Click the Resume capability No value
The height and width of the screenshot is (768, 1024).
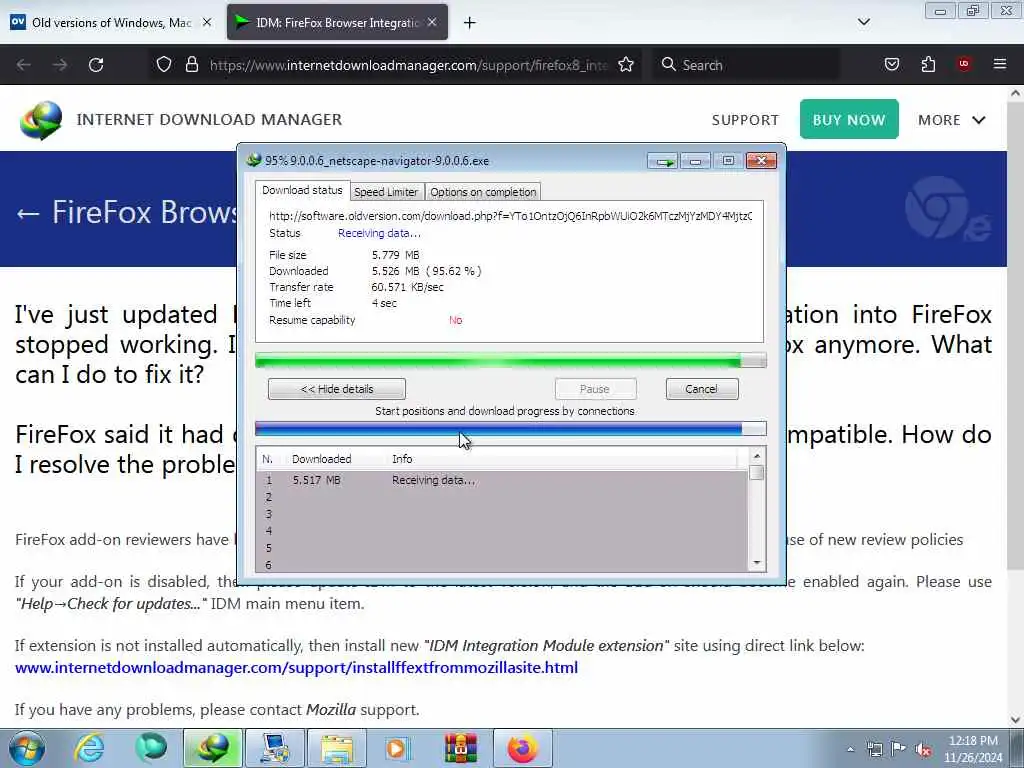455,320
